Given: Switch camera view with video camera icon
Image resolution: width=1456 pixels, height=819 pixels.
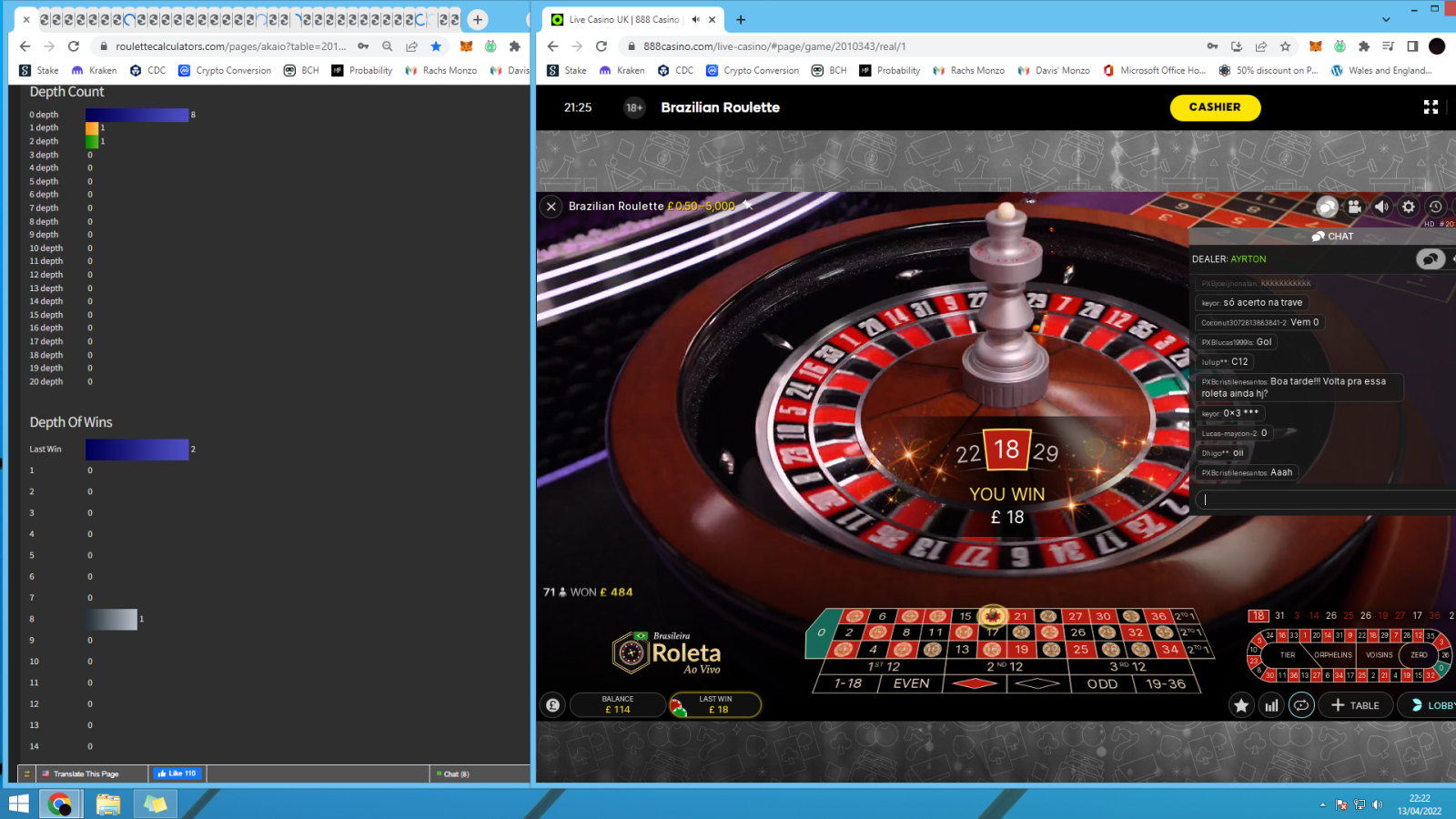Looking at the screenshot, I should [1355, 207].
